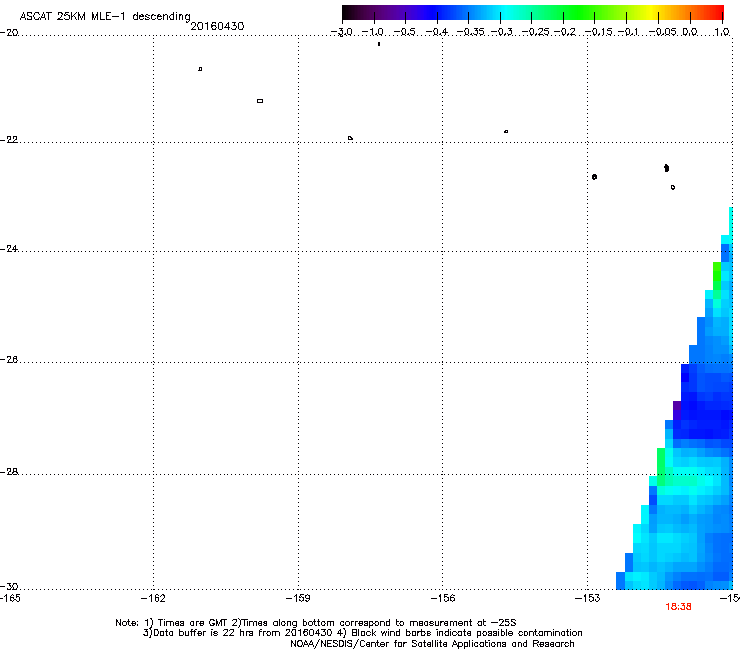Screen dimensions: 740x650
Task: Click the date label 20160430
Action: click(x=217, y=26)
